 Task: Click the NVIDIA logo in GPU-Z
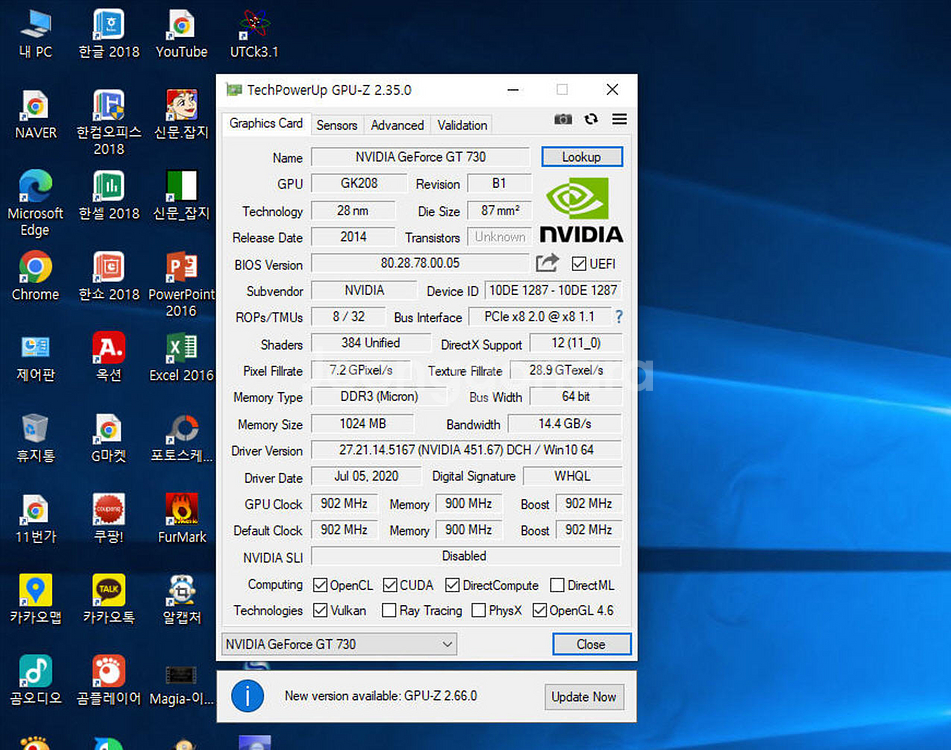click(x=581, y=210)
